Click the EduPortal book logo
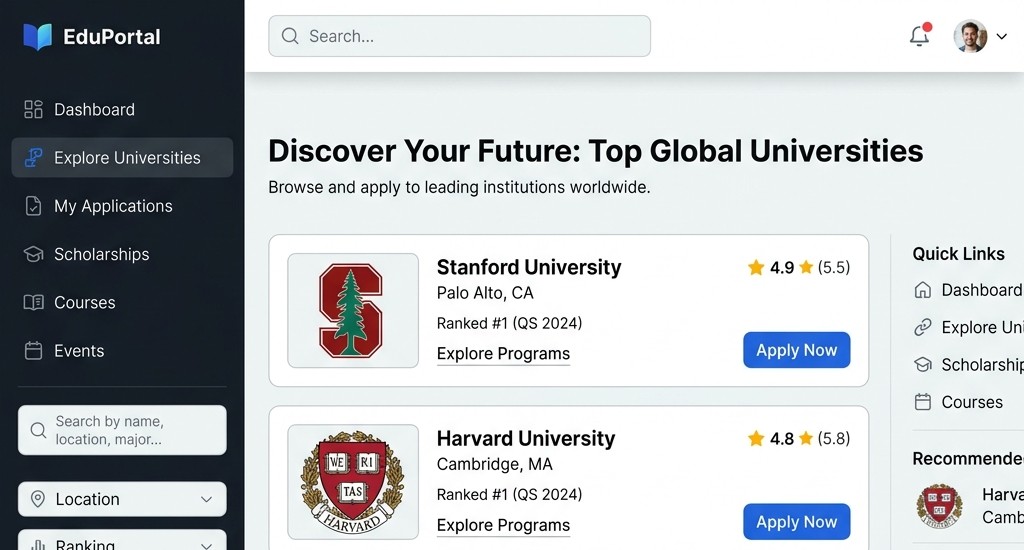 pyautogui.click(x=37, y=37)
